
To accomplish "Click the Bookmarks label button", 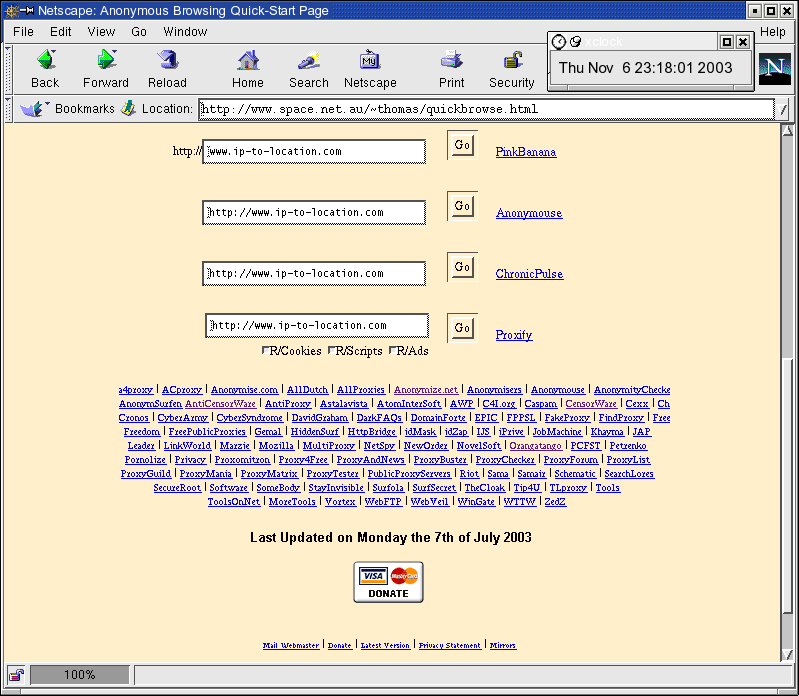I will pos(85,109).
